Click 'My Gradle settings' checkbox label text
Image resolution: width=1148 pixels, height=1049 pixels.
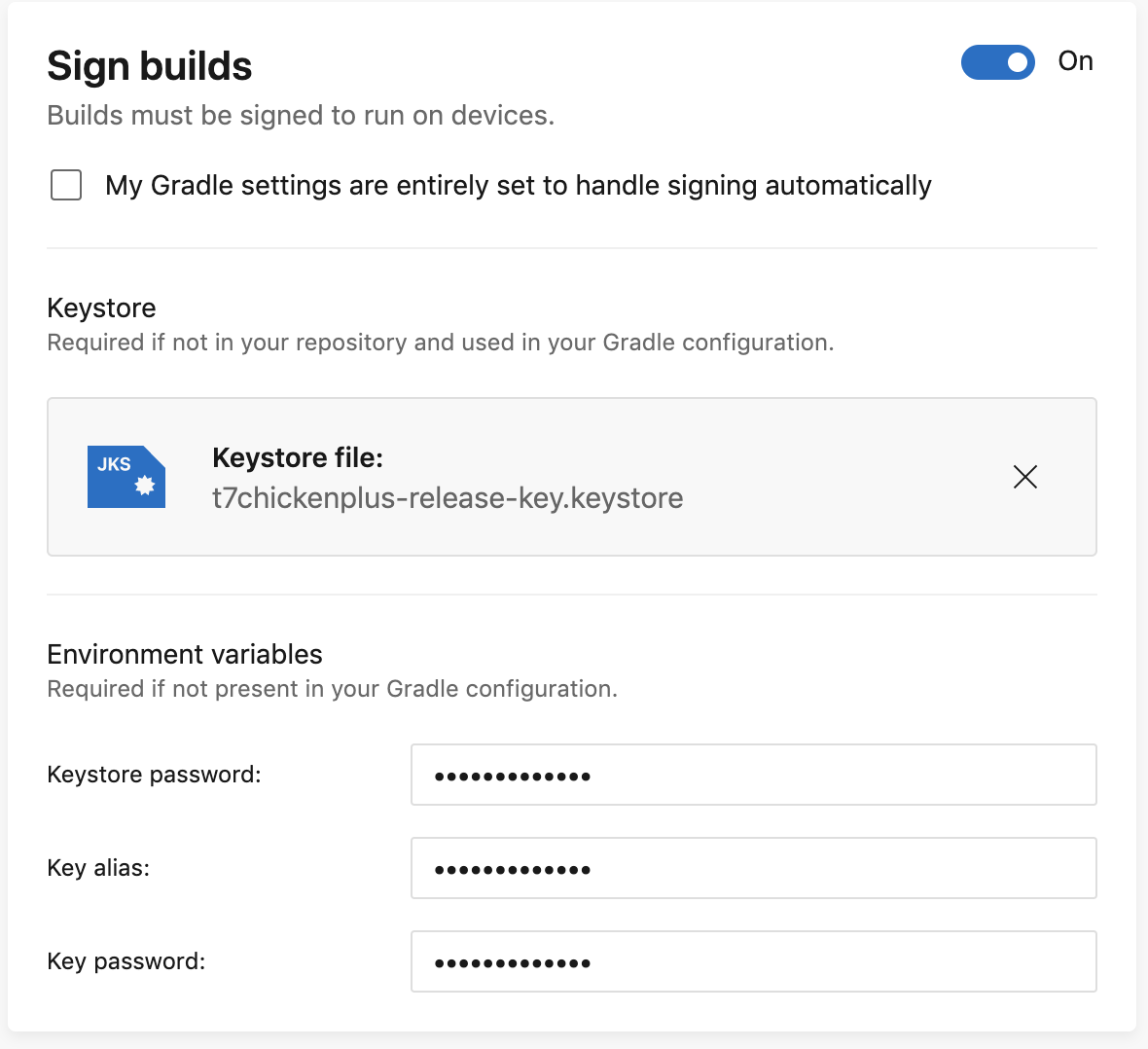click(518, 185)
